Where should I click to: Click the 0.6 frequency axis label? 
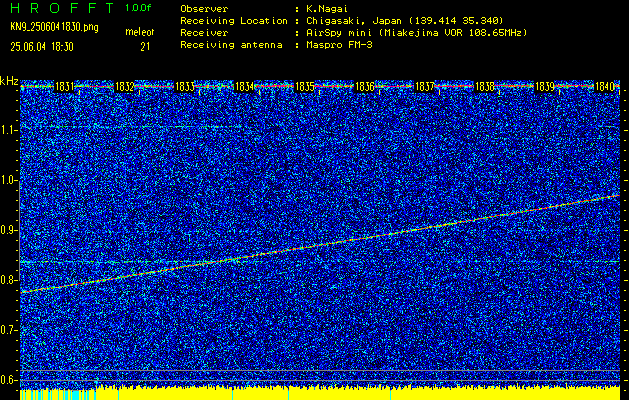[8, 380]
